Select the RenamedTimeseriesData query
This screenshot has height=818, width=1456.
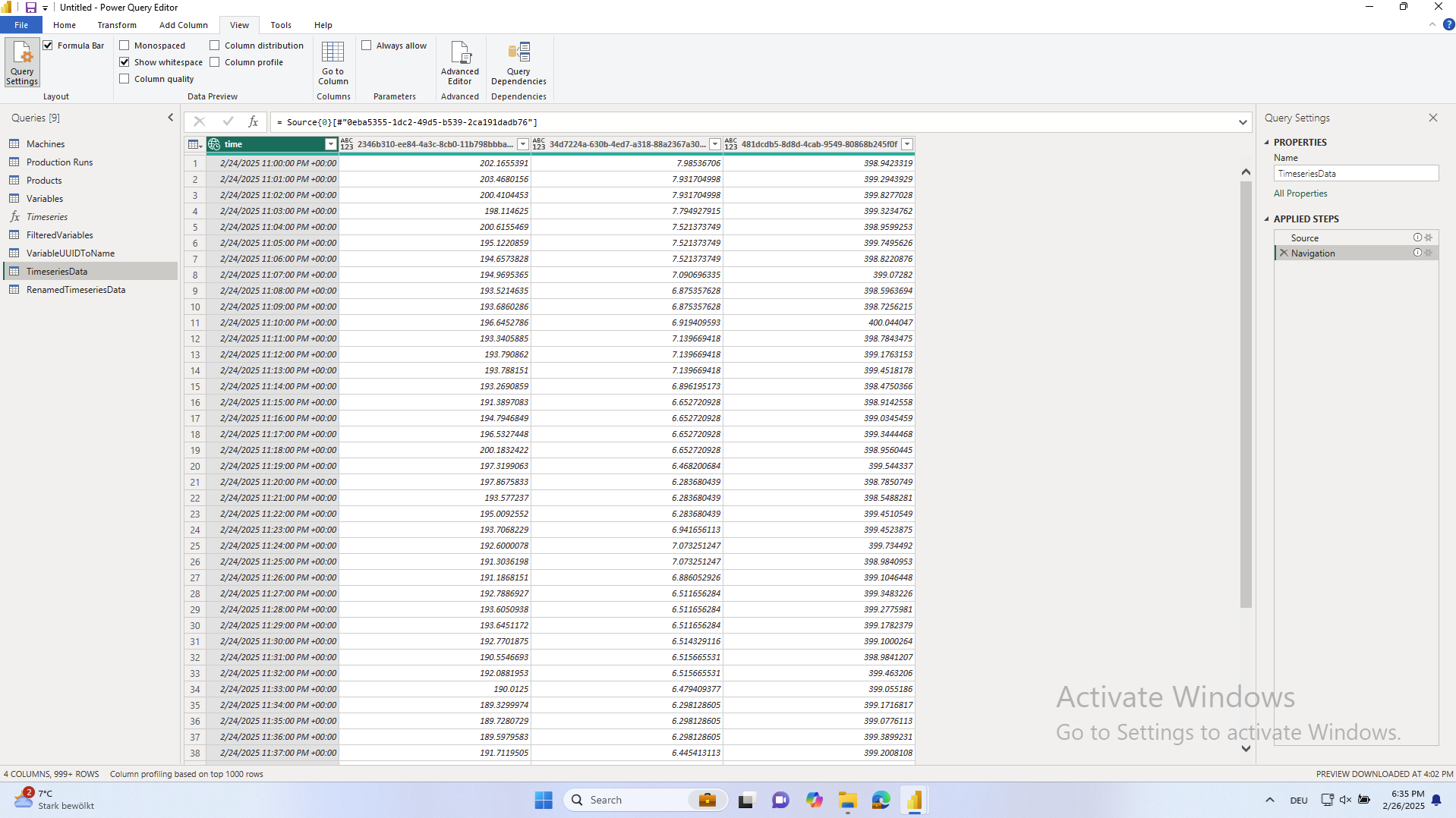coord(76,290)
